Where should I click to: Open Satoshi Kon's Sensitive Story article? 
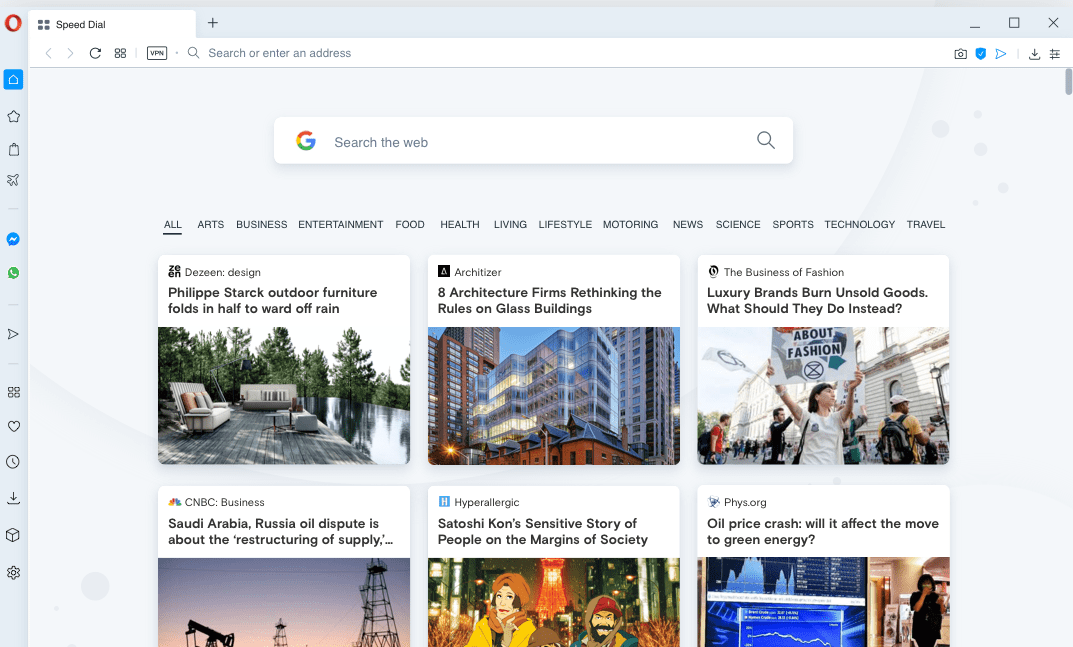point(543,531)
